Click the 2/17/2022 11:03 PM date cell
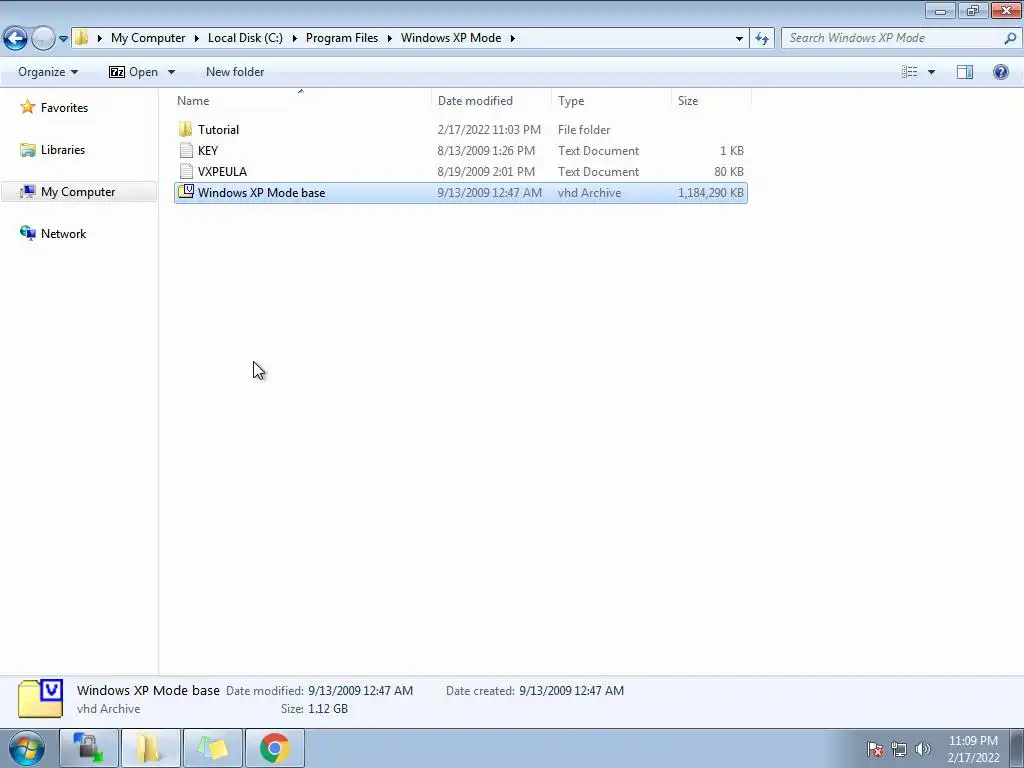 click(x=489, y=129)
